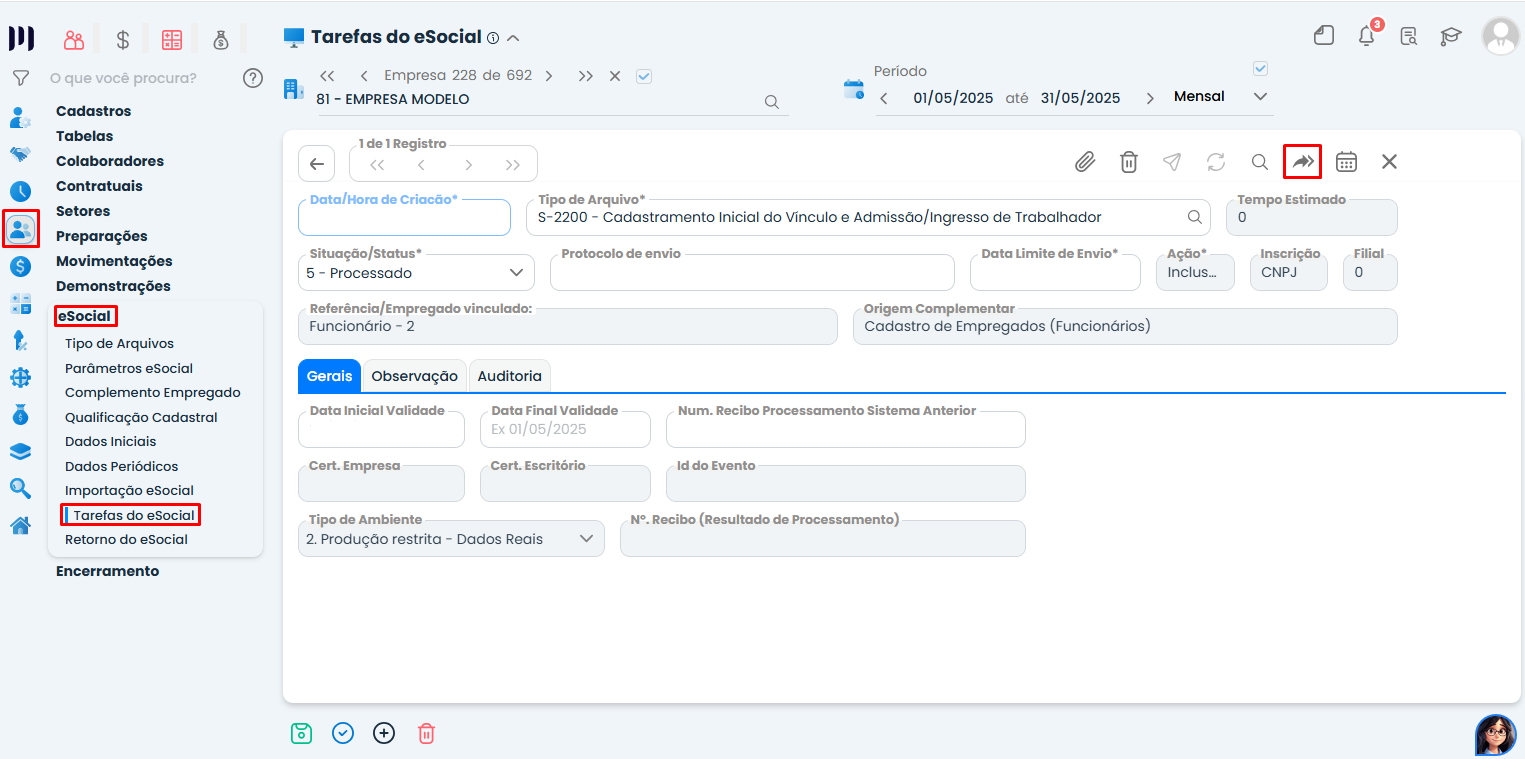Image resolution: width=1525 pixels, height=759 pixels.
Task: Click the double forward arrow icon
Action: click(1303, 161)
